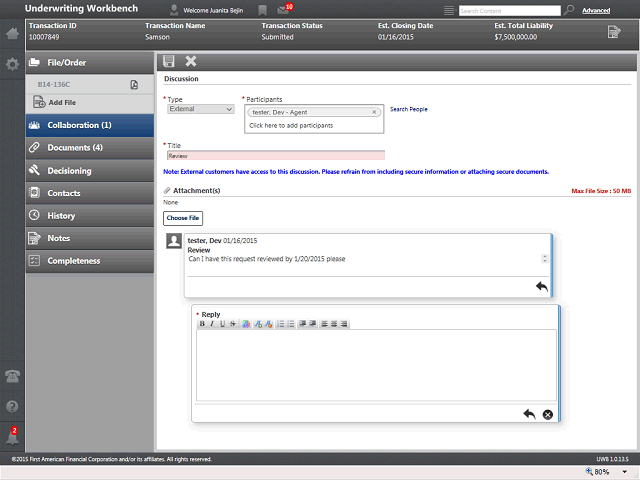This screenshot has height=480, width=640.
Task: Click Add File under File/Order
Action: 54,102
